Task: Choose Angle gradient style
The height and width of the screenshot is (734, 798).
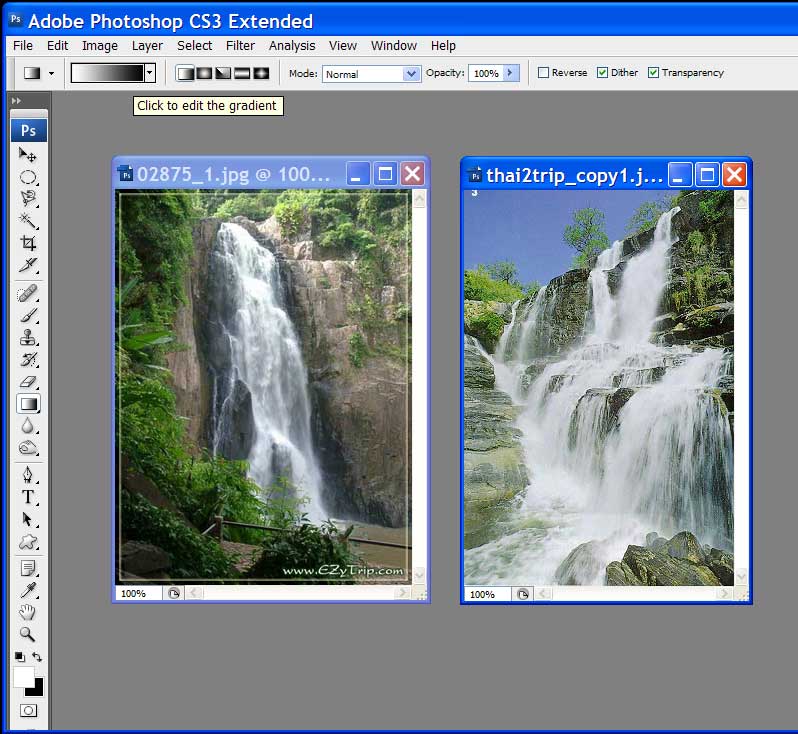Action: click(223, 73)
